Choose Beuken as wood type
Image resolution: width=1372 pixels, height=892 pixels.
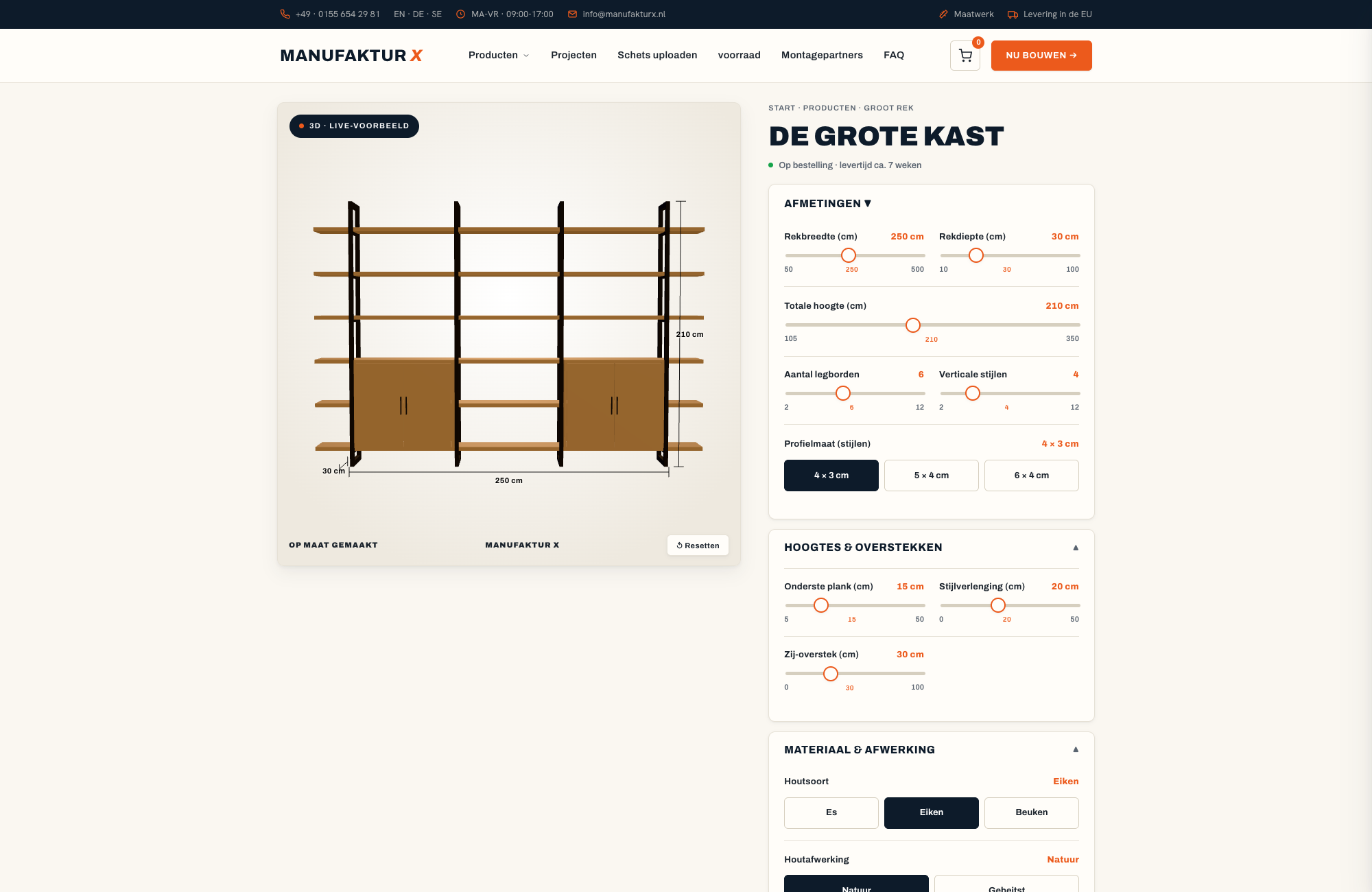click(1032, 812)
